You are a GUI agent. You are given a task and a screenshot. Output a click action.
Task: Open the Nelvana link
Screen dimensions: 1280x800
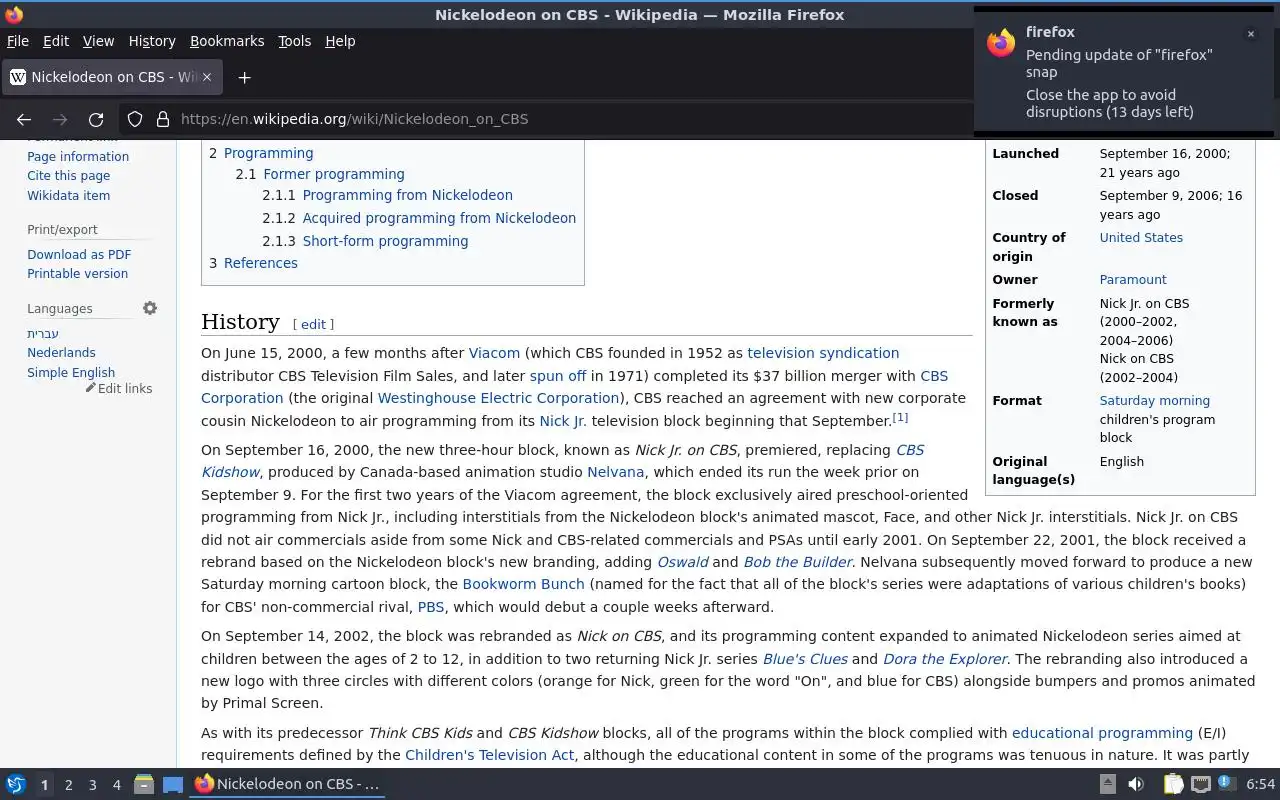click(x=615, y=472)
